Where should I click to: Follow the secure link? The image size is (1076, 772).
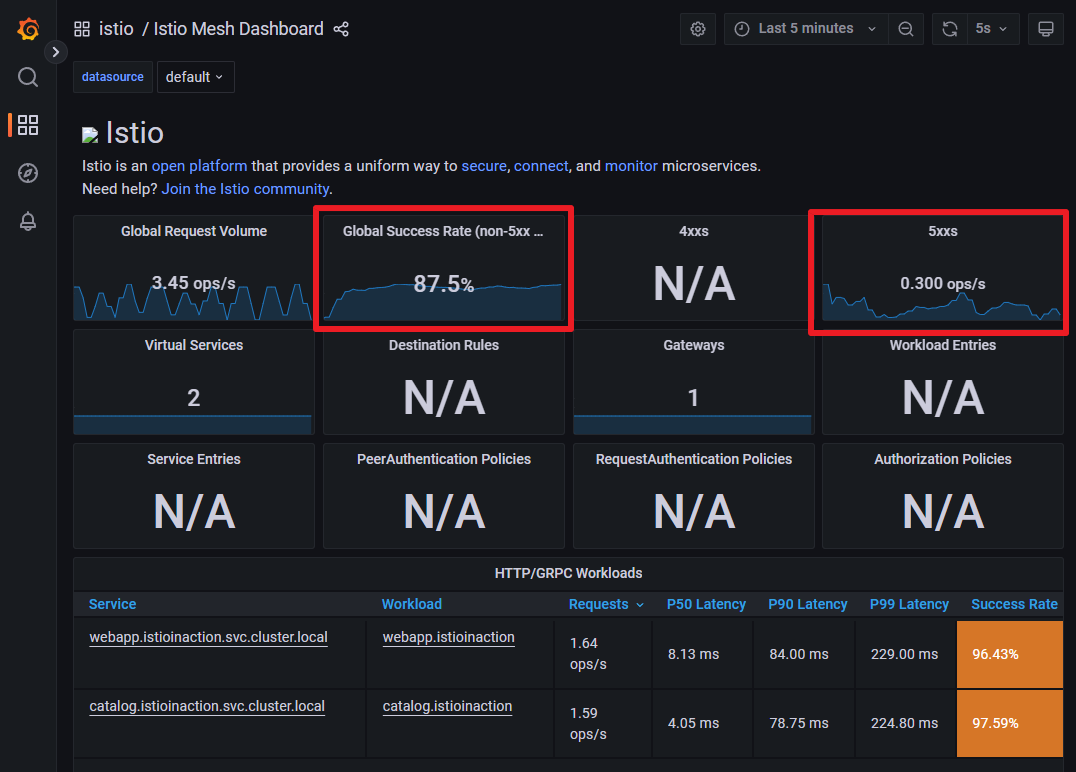click(484, 166)
